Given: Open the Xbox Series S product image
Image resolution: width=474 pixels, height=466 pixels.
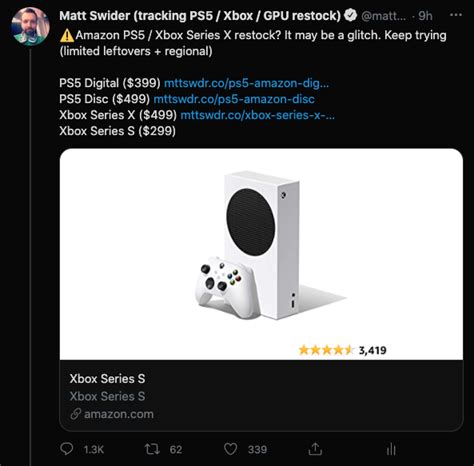Looking at the screenshot, I should tap(261, 255).
